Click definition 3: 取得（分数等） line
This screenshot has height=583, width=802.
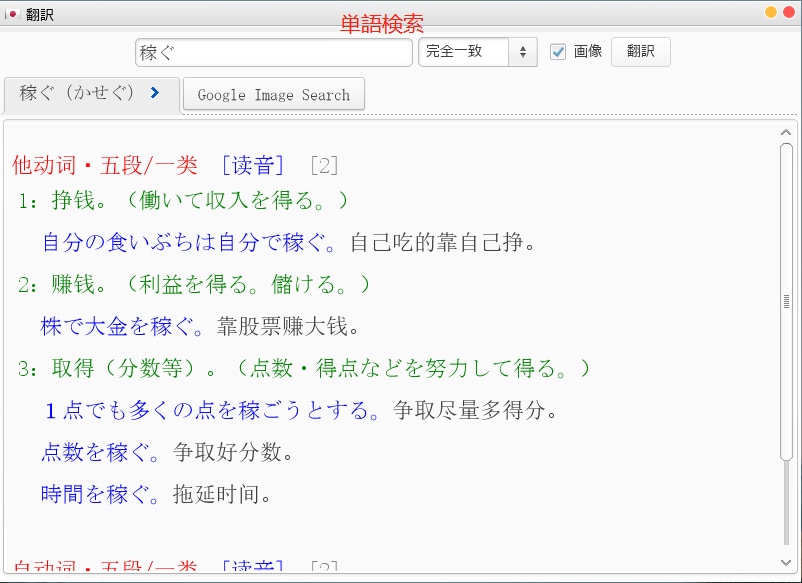(x=304, y=368)
